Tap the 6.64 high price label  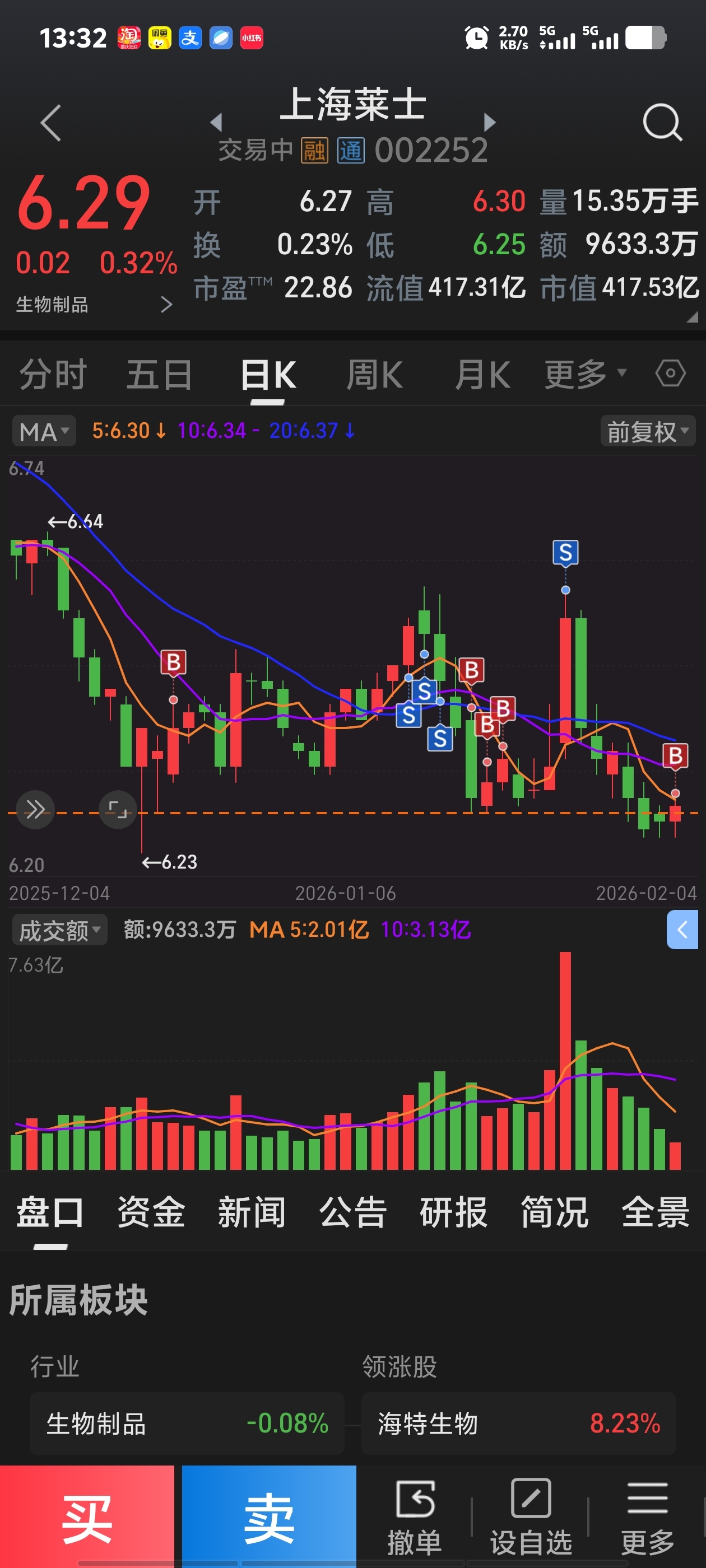tap(76, 522)
